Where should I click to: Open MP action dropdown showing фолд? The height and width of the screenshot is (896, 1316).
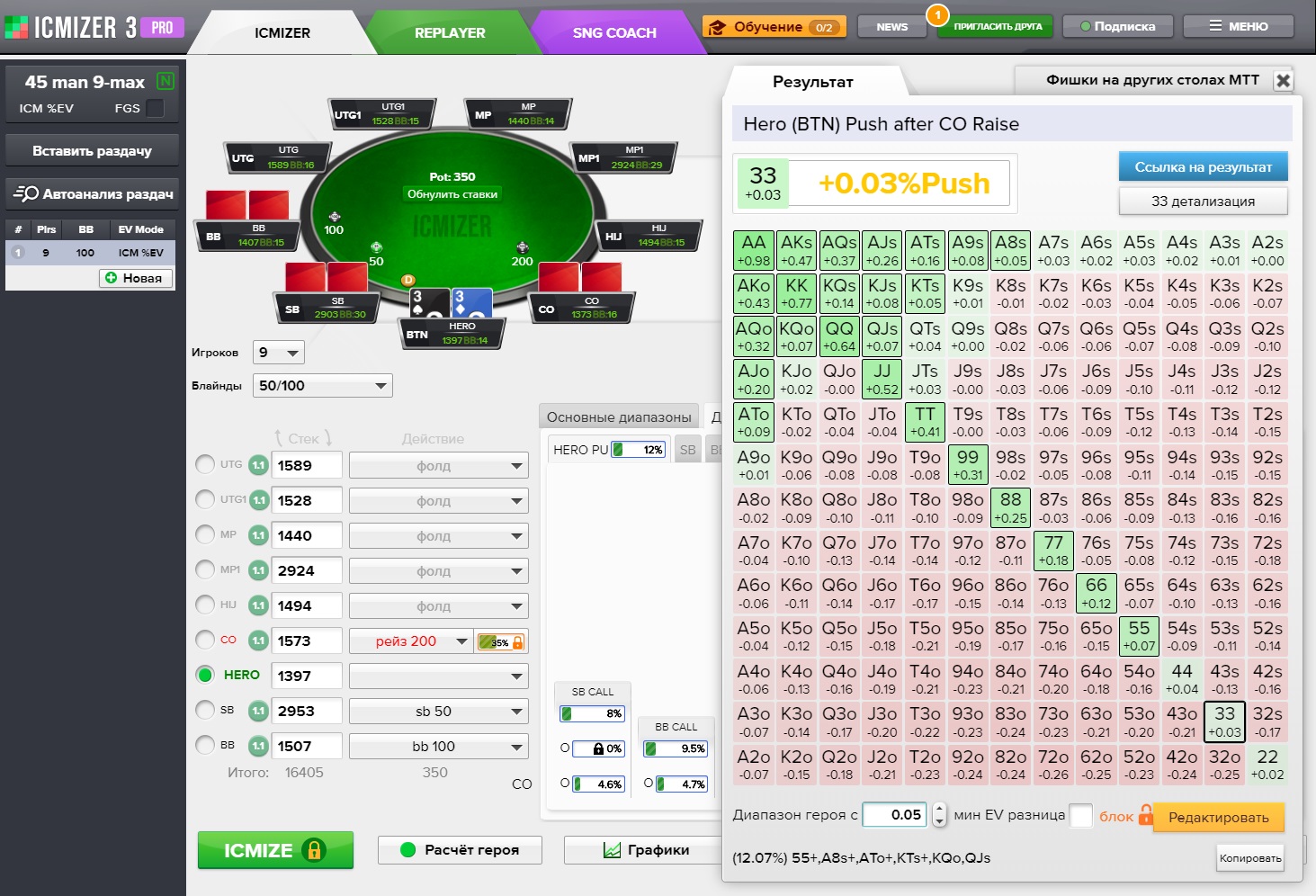coord(438,535)
